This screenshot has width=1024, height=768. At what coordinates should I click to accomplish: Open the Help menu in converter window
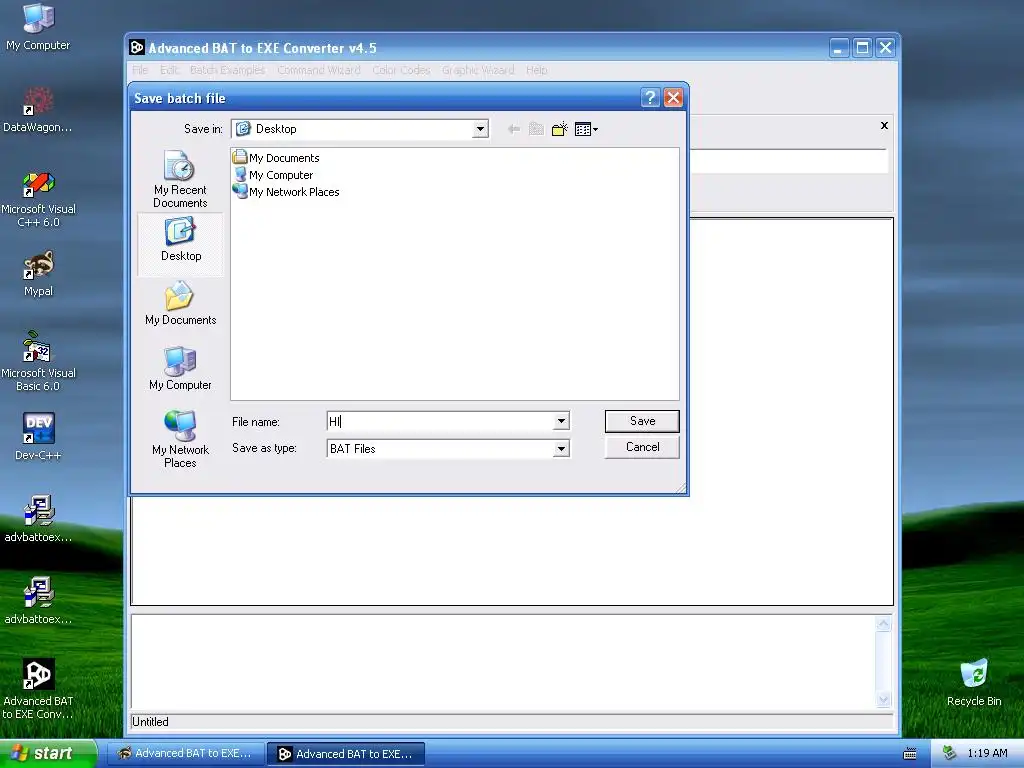[x=537, y=70]
